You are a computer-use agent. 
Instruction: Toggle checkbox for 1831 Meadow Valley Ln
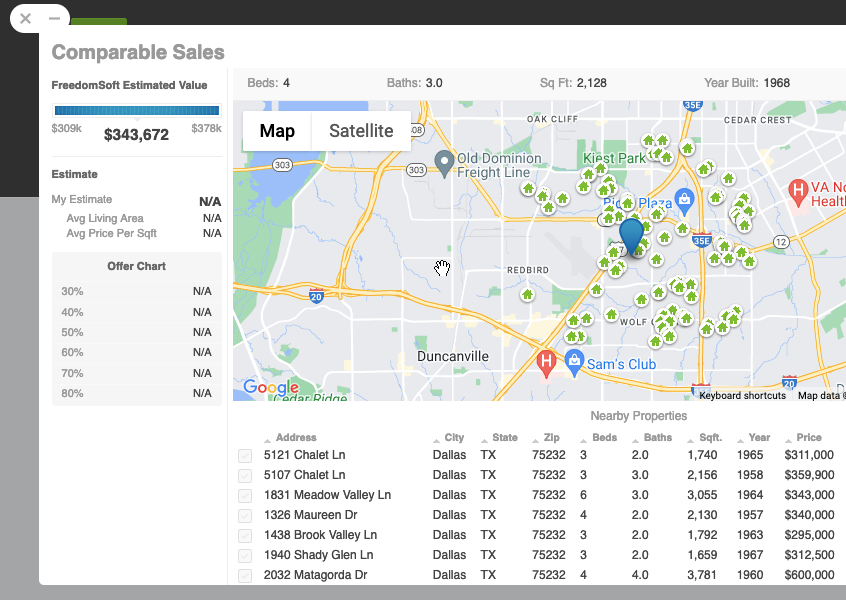[245, 495]
